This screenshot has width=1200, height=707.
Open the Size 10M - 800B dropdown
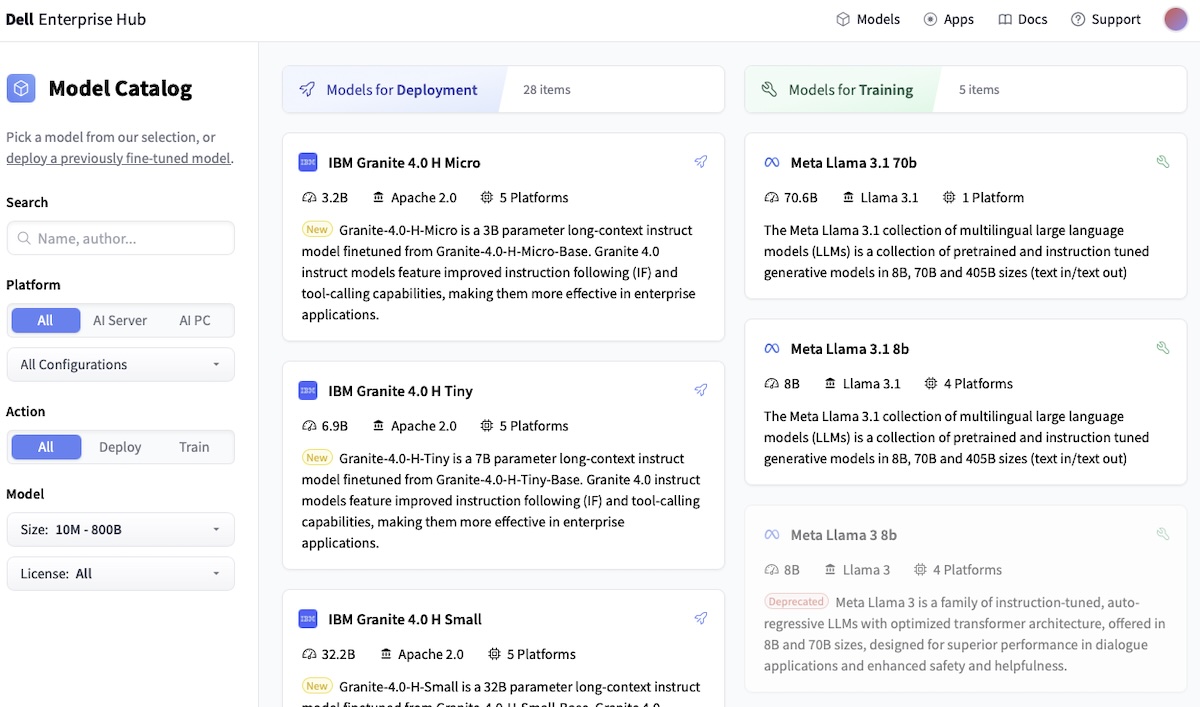tap(120, 529)
